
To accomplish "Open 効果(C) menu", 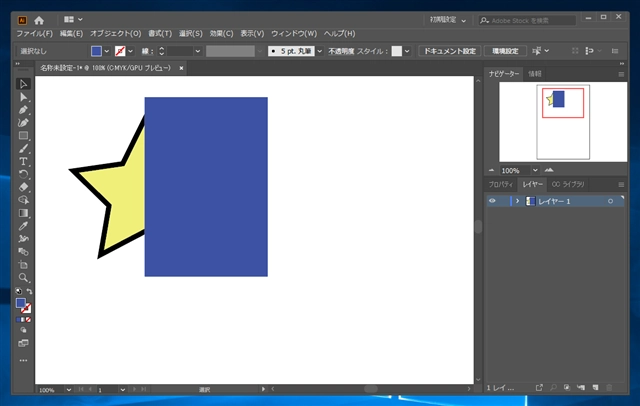I will coord(221,33).
